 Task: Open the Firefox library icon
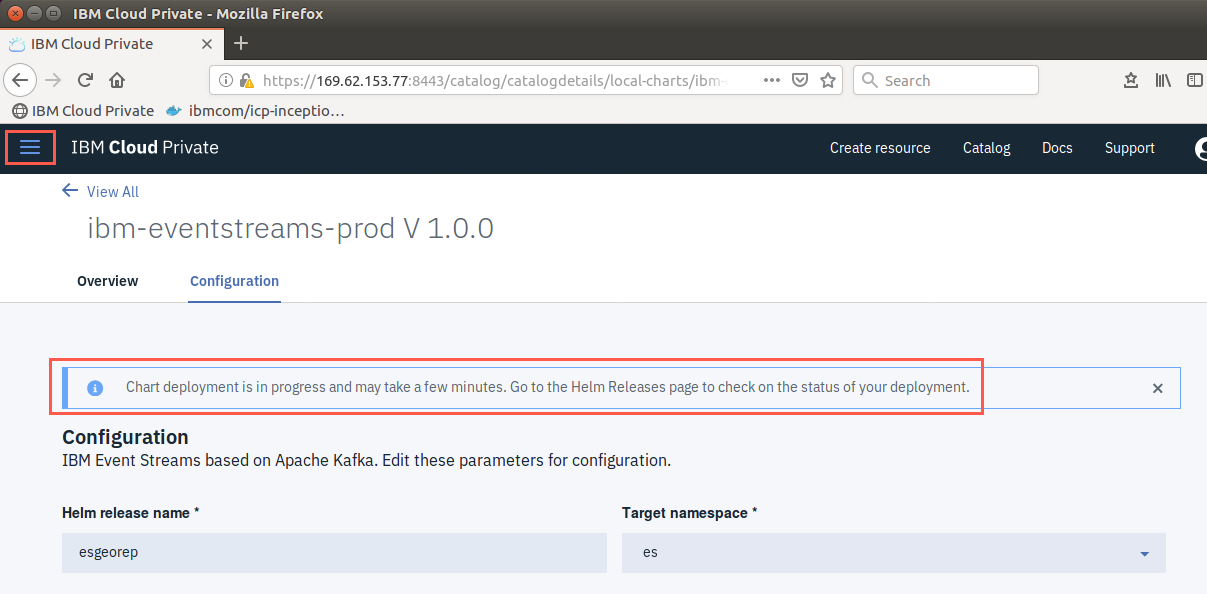coord(1163,80)
